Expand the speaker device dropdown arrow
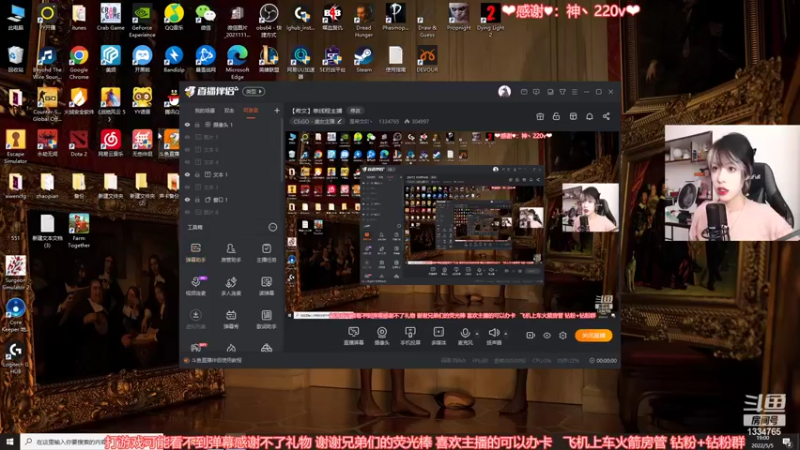This screenshot has width=800, height=450. (506, 334)
